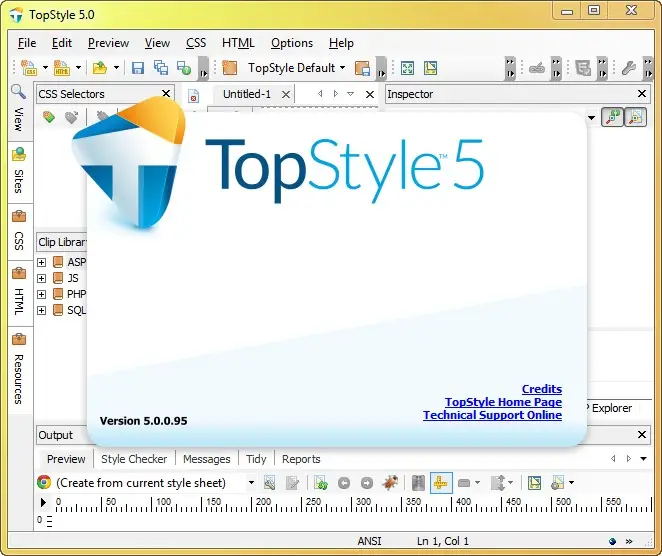Click the Explorer tab in Inspector

(x=612, y=408)
